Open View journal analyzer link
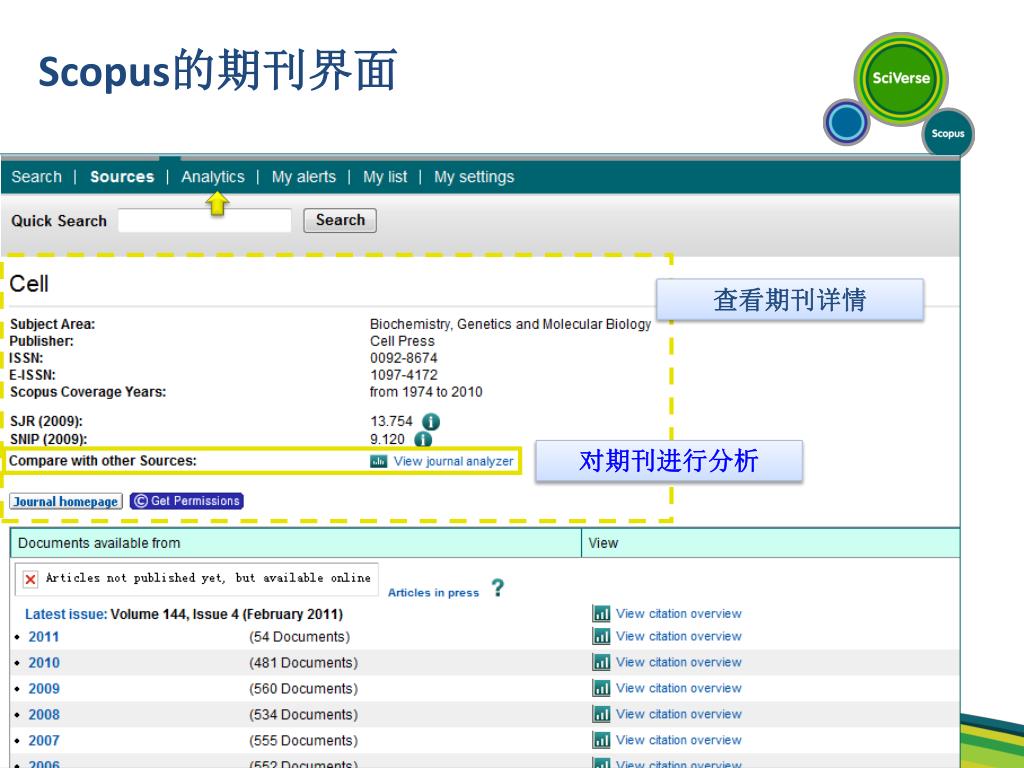 (453, 462)
